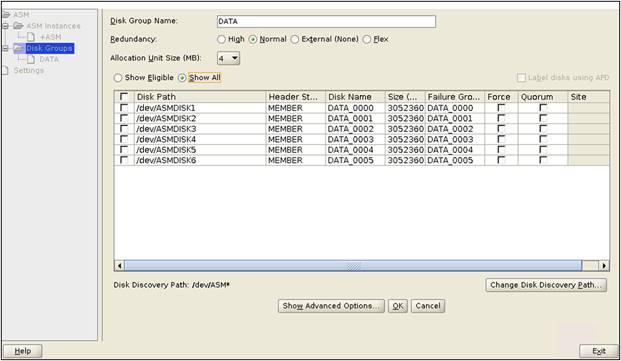The width and height of the screenshot is (621, 361).
Task: Mark DATA_0000 as Quorum disk
Action: point(543,108)
